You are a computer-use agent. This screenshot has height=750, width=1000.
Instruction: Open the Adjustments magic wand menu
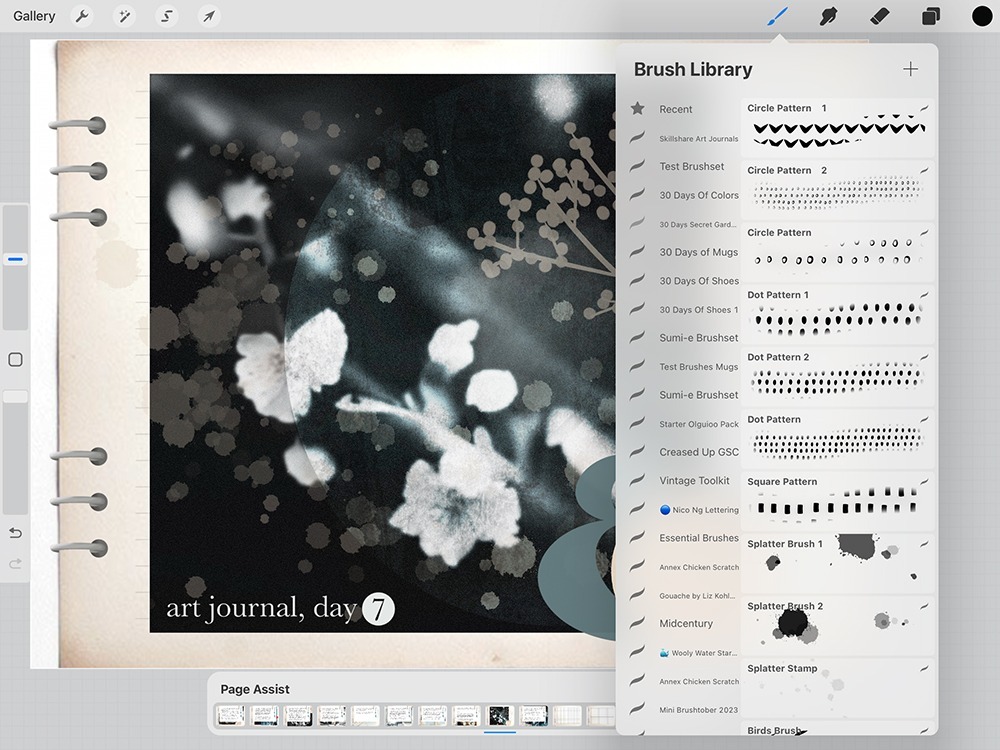[124, 16]
